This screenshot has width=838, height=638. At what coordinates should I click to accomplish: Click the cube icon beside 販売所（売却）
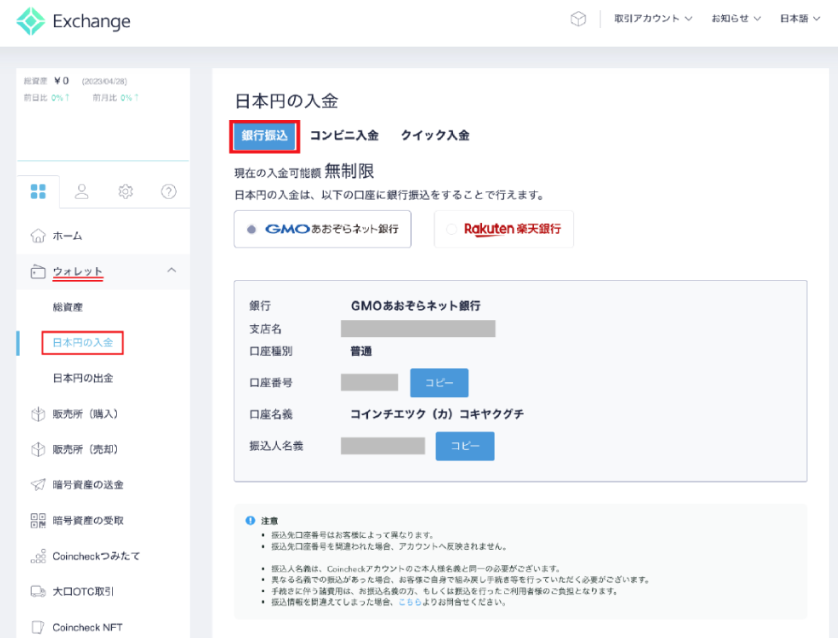38,449
